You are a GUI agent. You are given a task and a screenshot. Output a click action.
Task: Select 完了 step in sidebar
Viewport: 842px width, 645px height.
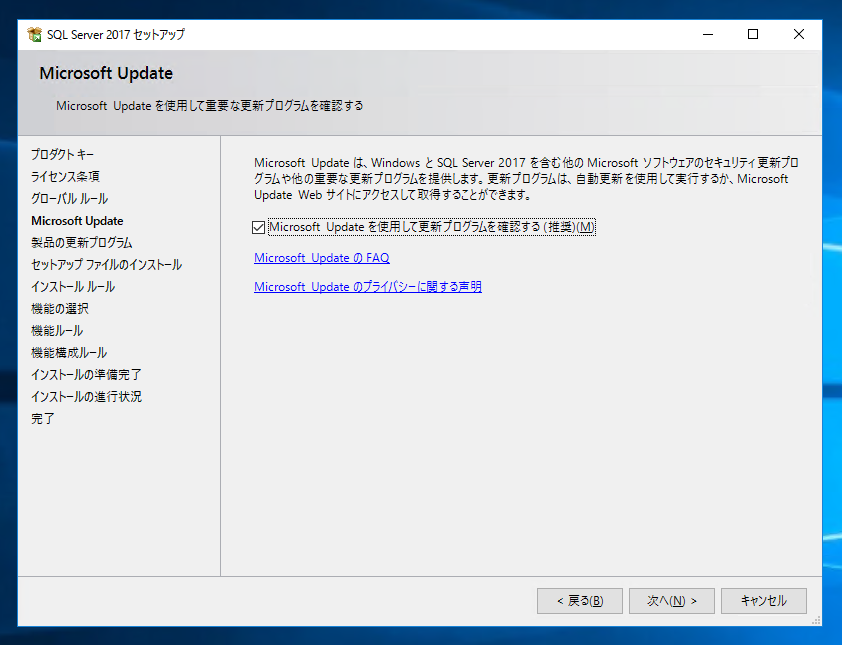tap(42, 419)
